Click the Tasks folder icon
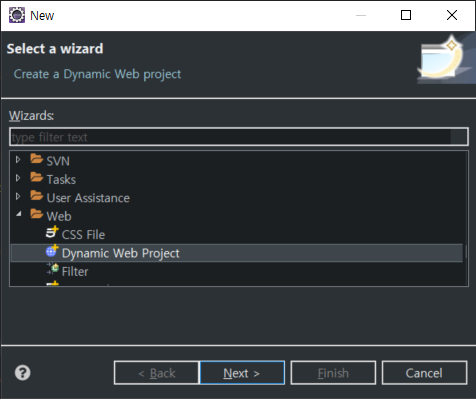The image size is (476, 399). point(36,177)
